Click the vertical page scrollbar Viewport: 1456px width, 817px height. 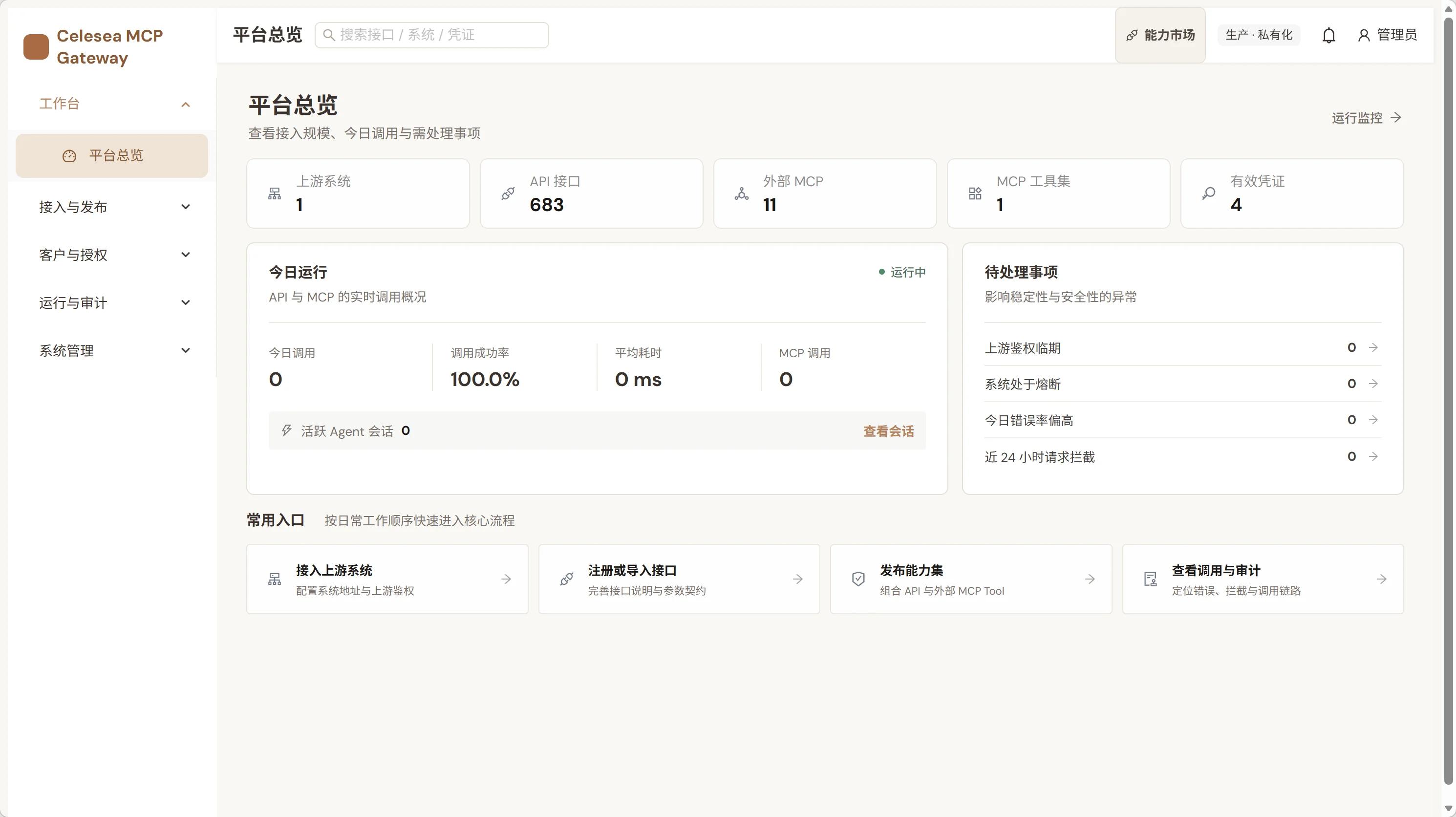tap(1449, 402)
